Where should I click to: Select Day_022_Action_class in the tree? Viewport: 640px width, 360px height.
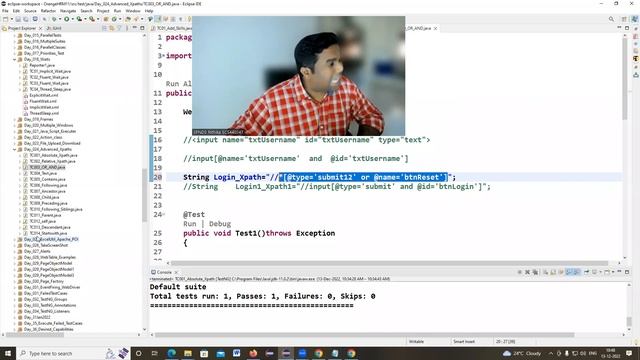pyautogui.click(x=43, y=137)
